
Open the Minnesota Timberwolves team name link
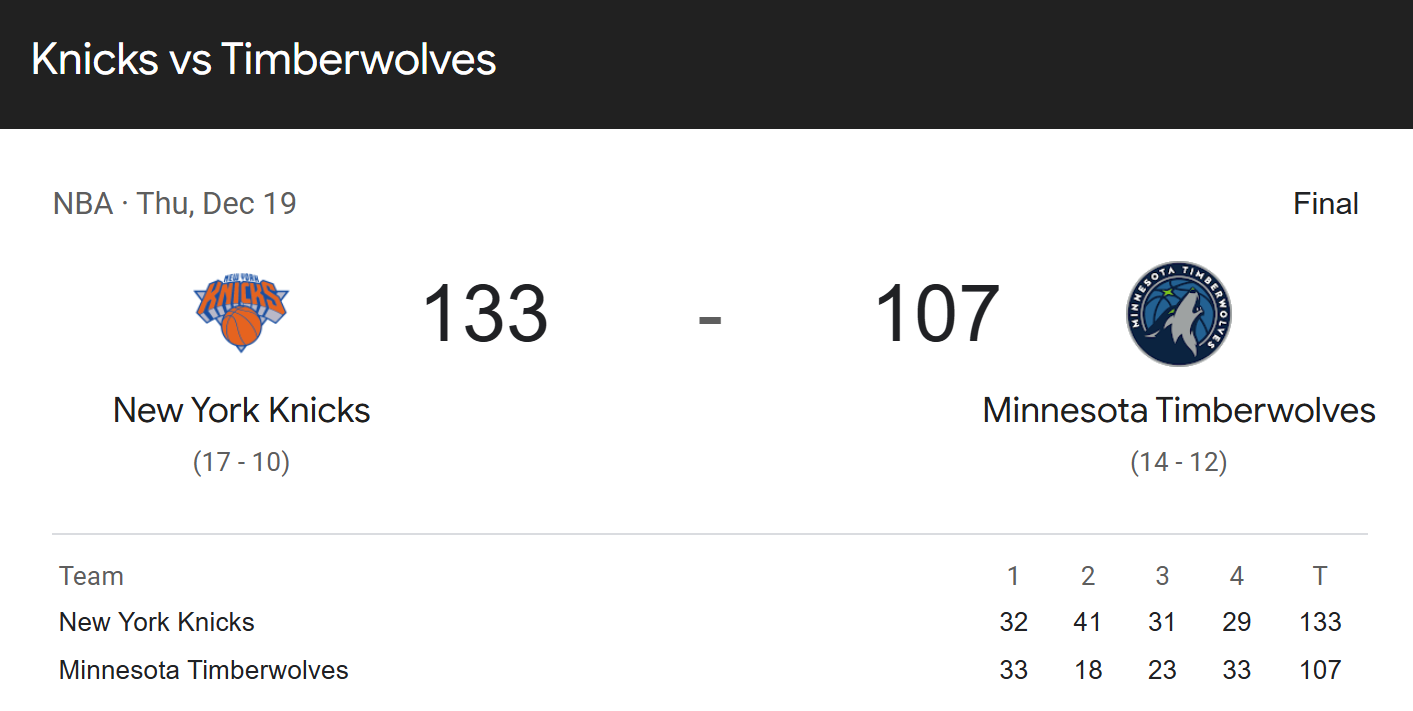pyautogui.click(x=1179, y=410)
